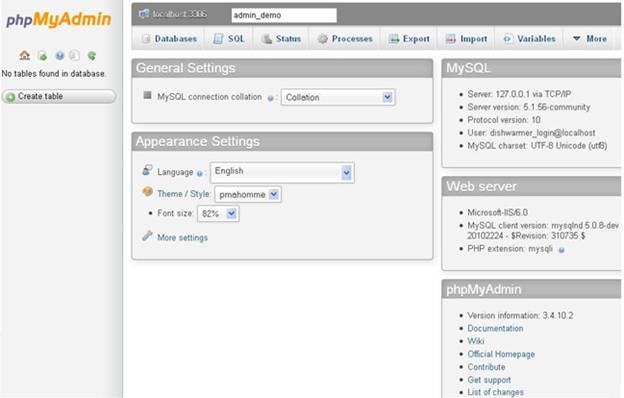Open the More settings link
The image size is (624, 398).
pyautogui.click(x=183, y=238)
